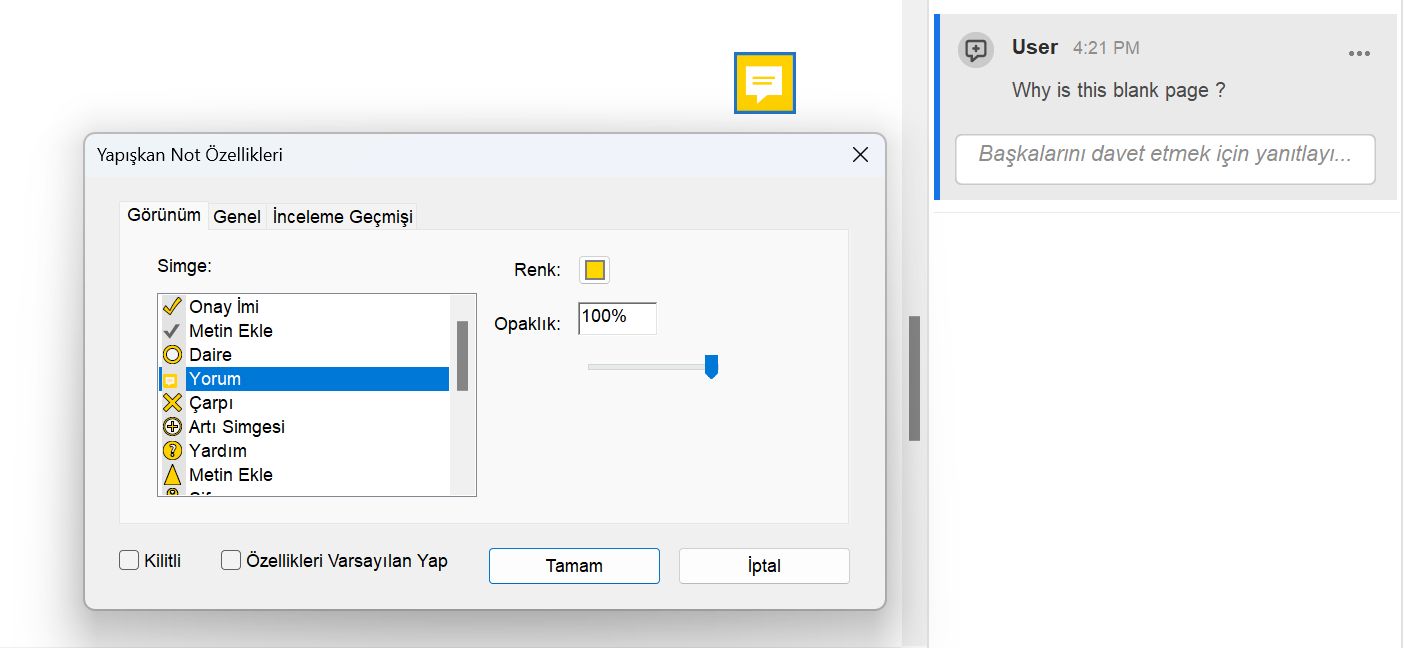The image size is (1405, 648).
Task: Click the Opaklık slider handle
Action: click(711, 367)
